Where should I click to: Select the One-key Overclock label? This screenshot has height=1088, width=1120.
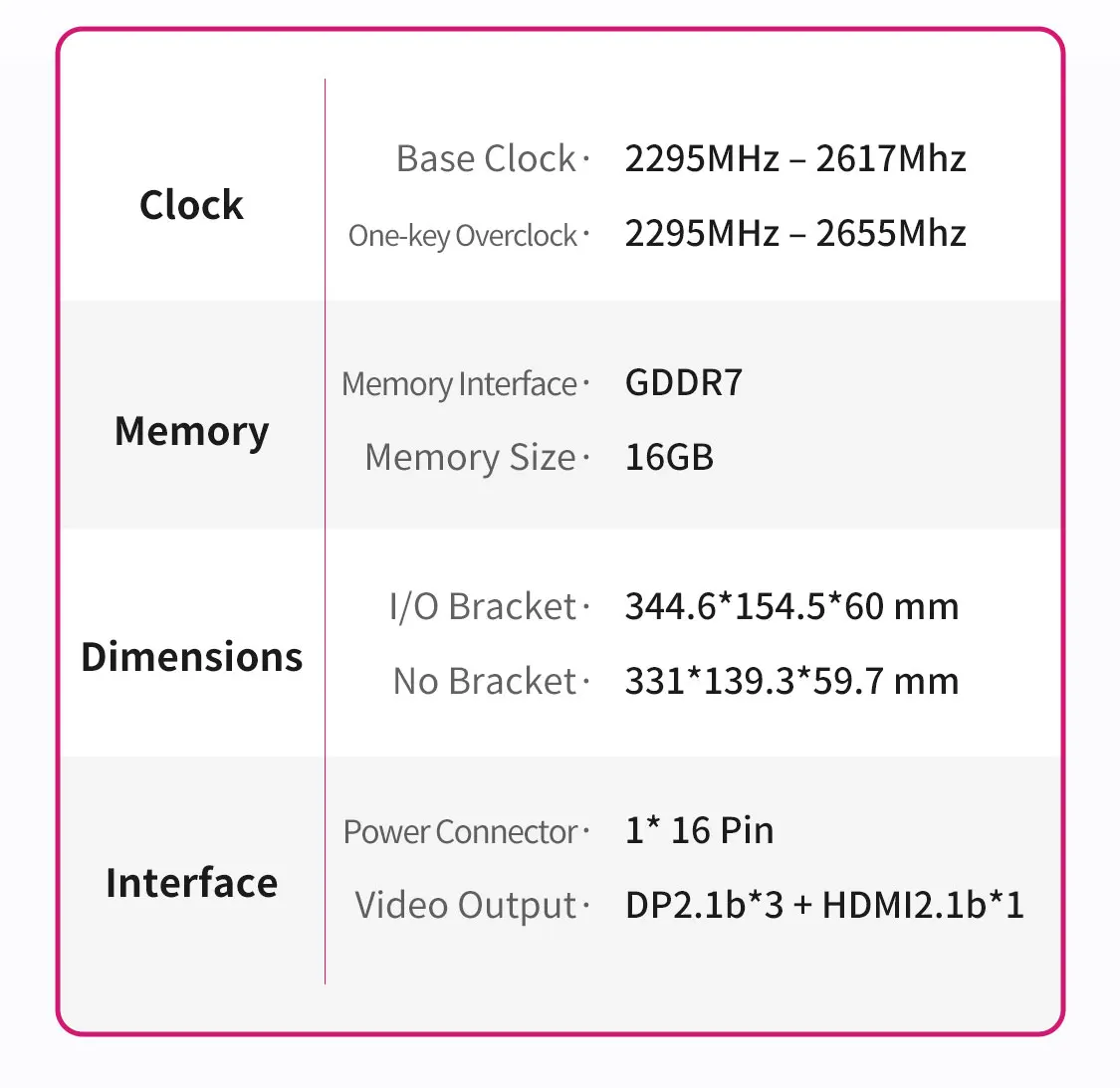(x=463, y=235)
